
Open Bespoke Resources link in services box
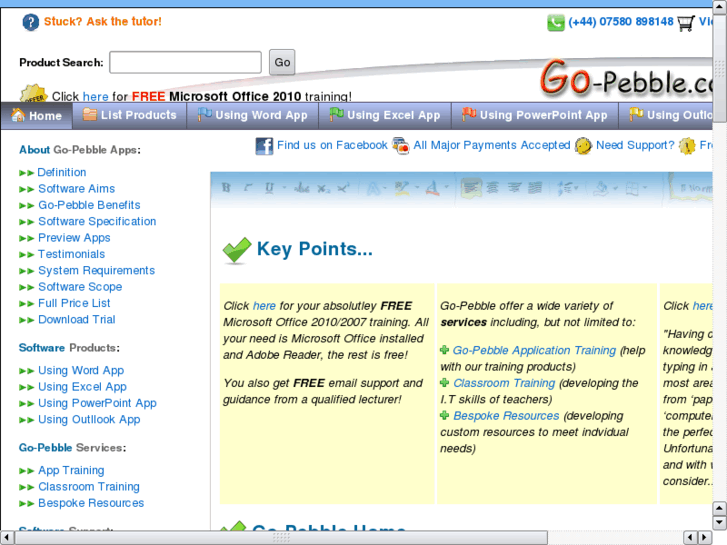(506, 416)
